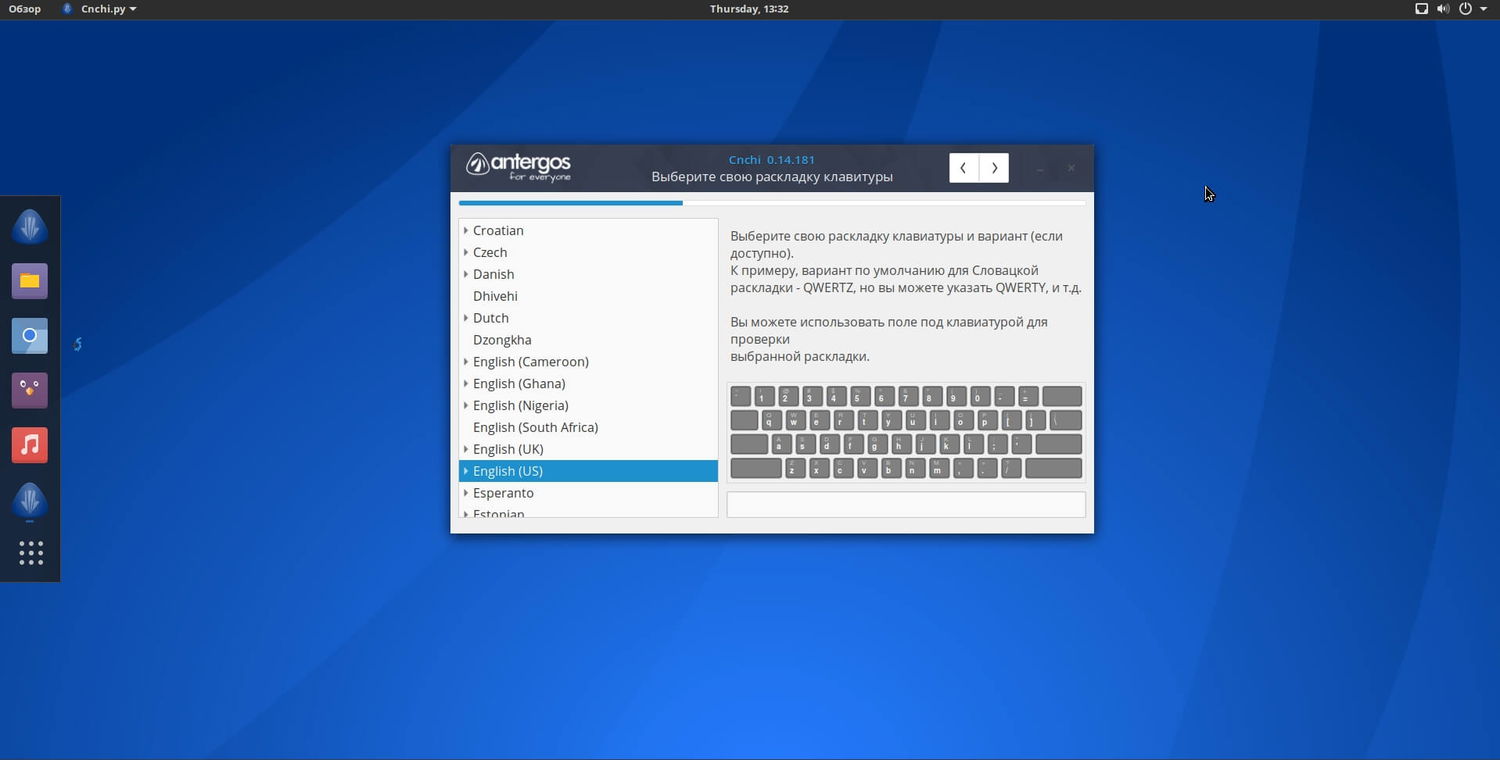Open the wired network icon in the top bar
This screenshot has height=760, width=1500.
coord(1421,9)
